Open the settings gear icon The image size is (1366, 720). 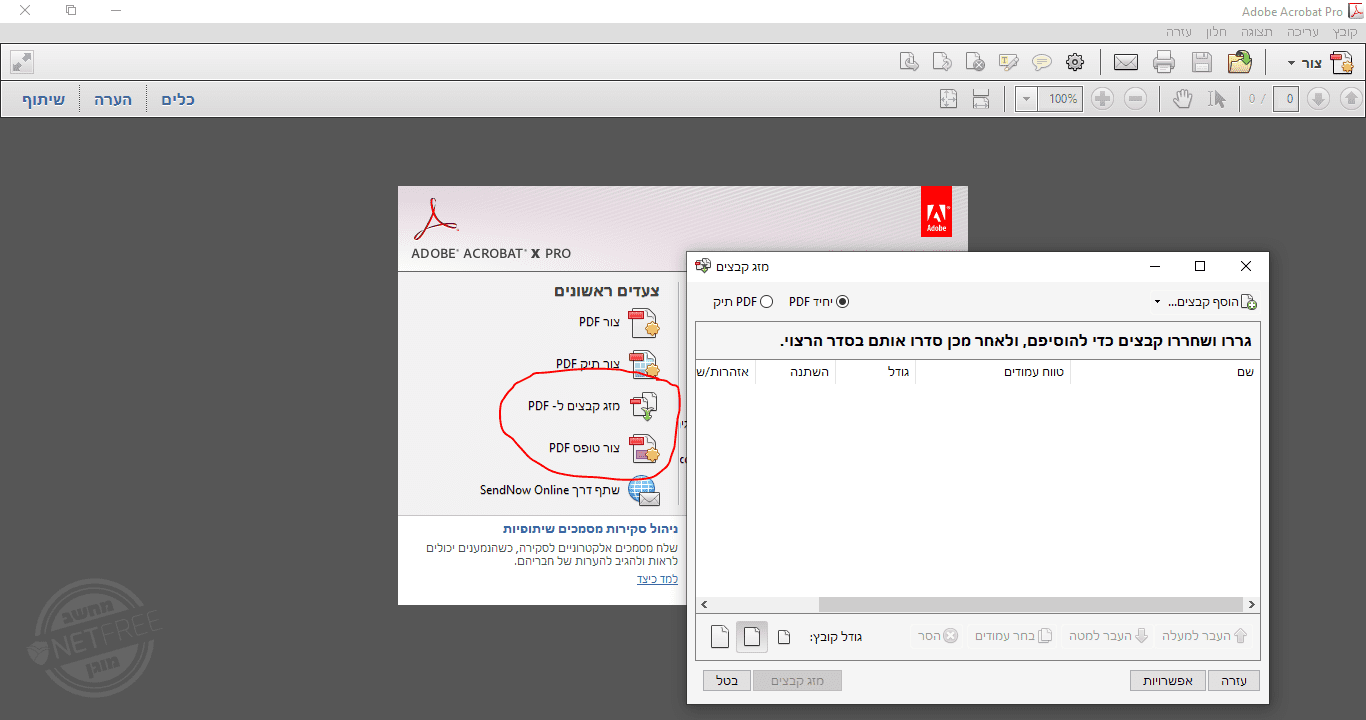[x=1075, y=62]
